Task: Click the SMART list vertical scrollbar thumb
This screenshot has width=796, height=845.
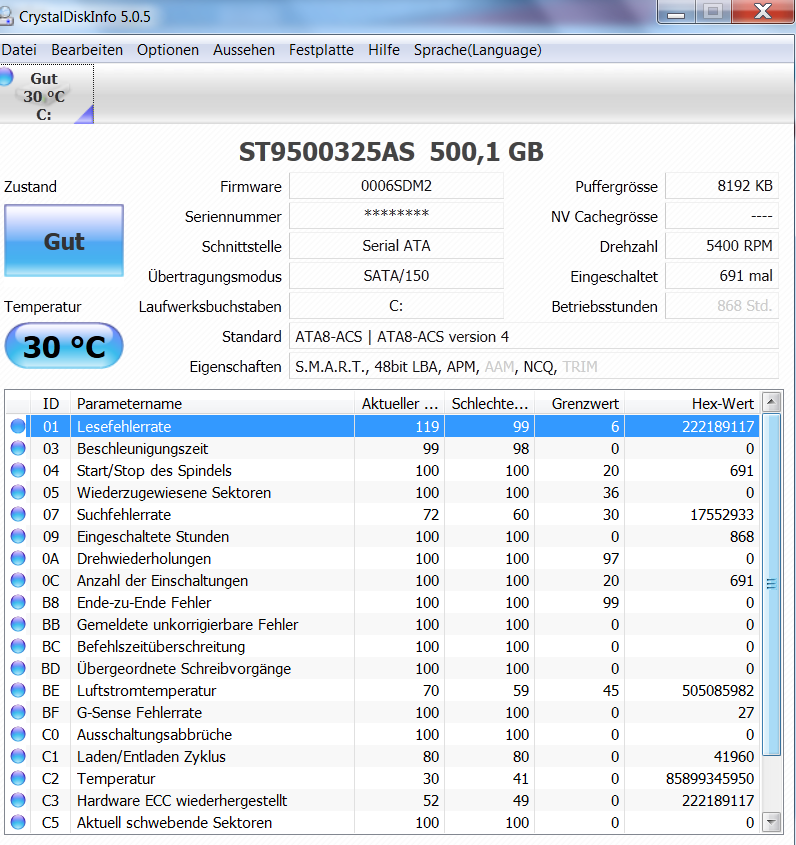Action: coord(772,585)
